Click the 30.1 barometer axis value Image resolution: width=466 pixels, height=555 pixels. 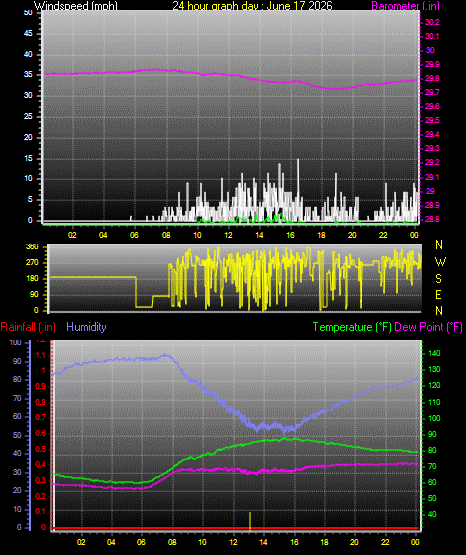pyautogui.click(x=432, y=36)
